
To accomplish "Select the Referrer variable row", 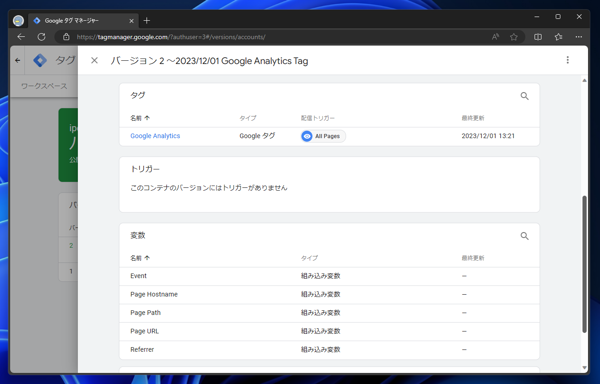I will tap(329, 350).
